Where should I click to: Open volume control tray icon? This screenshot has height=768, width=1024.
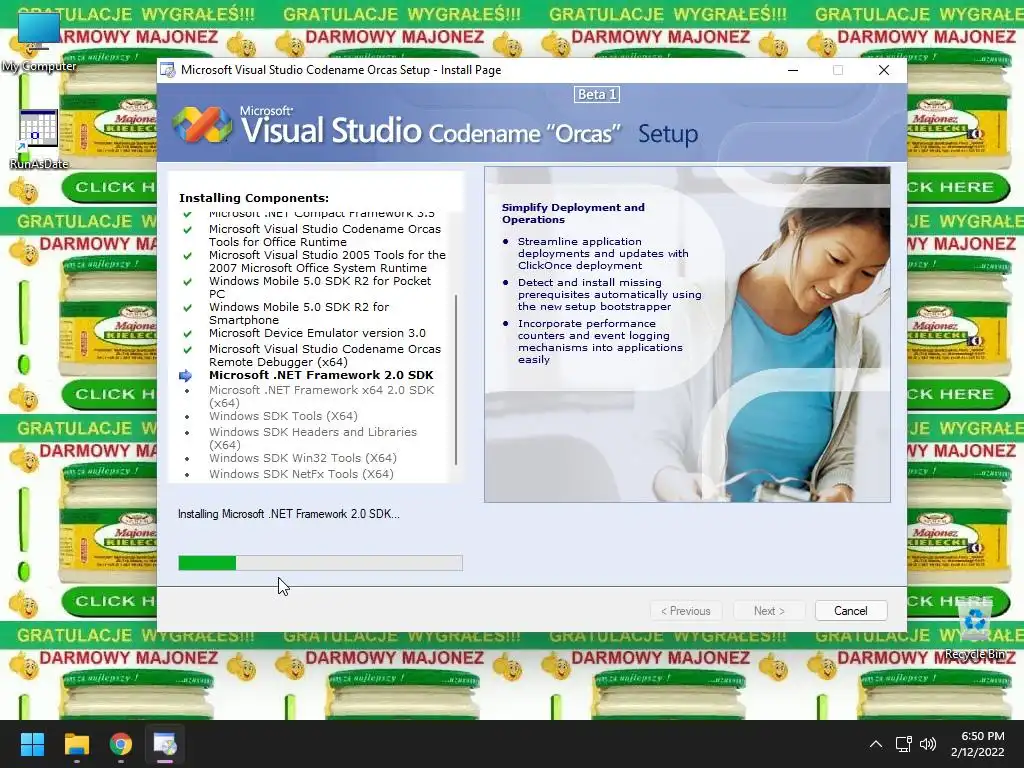[x=927, y=744]
